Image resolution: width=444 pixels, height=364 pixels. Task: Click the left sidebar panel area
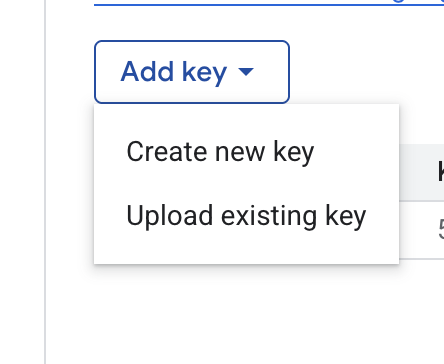(22, 182)
